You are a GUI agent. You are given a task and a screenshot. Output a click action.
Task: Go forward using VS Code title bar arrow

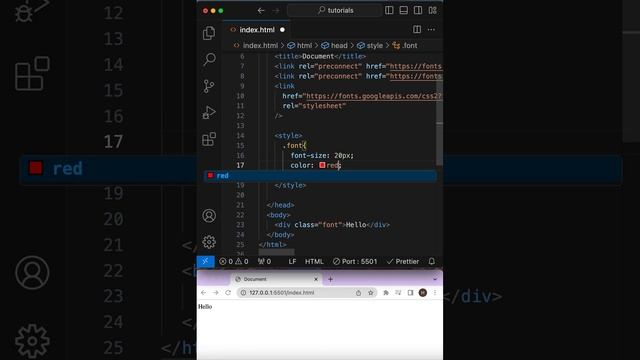276,11
